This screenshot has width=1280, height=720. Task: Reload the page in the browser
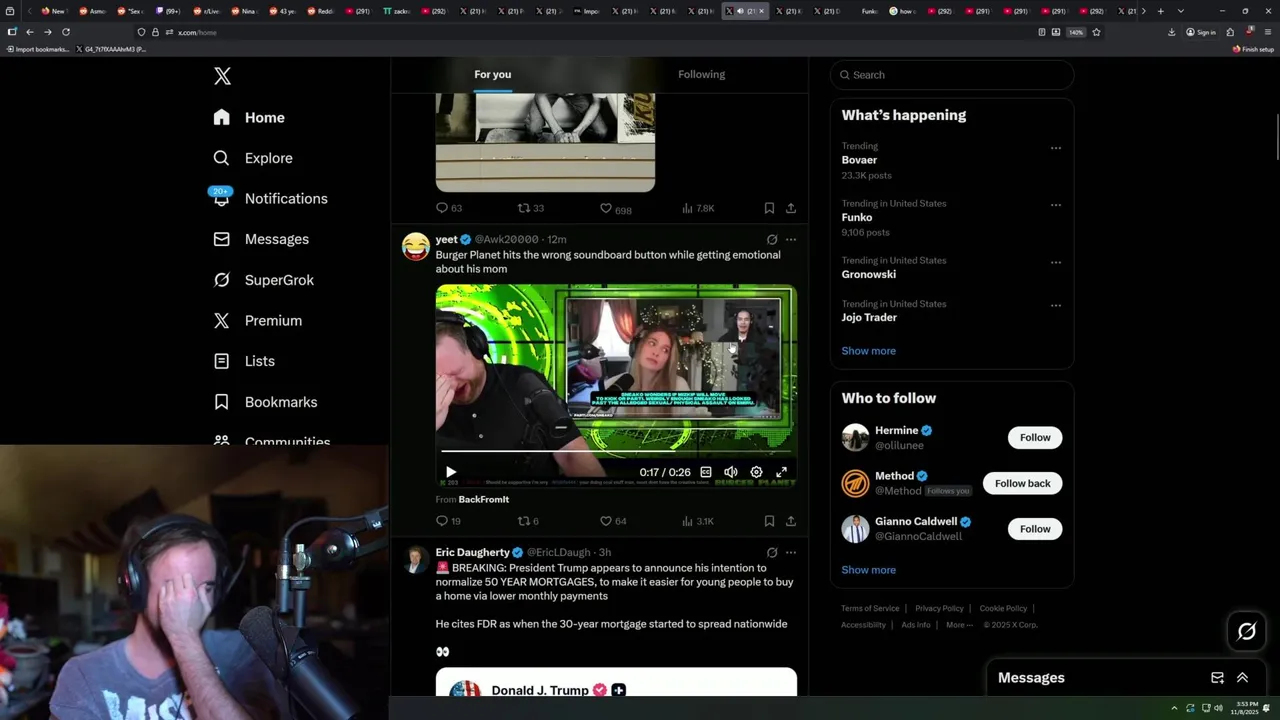[66, 32]
